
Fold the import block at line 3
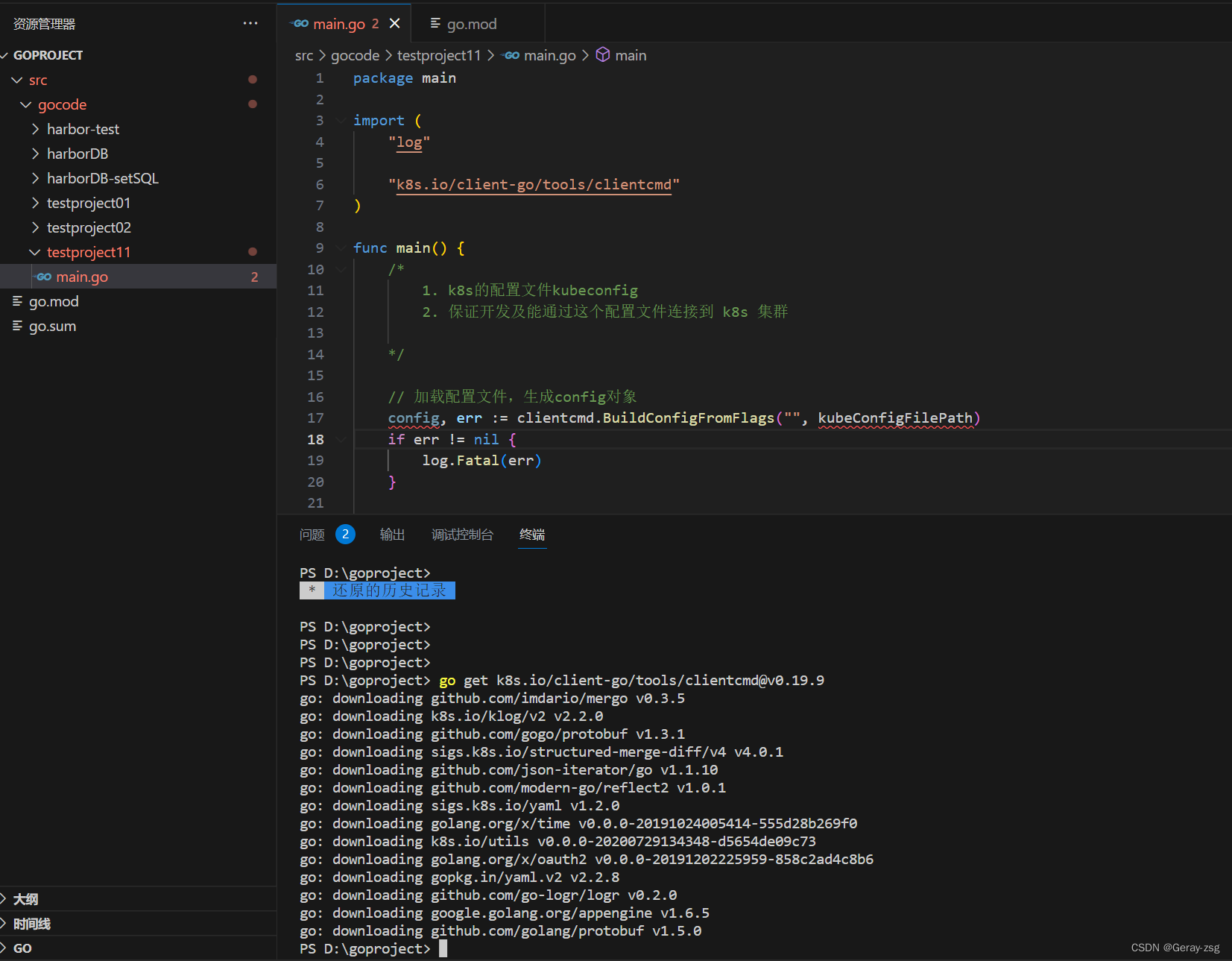point(341,121)
